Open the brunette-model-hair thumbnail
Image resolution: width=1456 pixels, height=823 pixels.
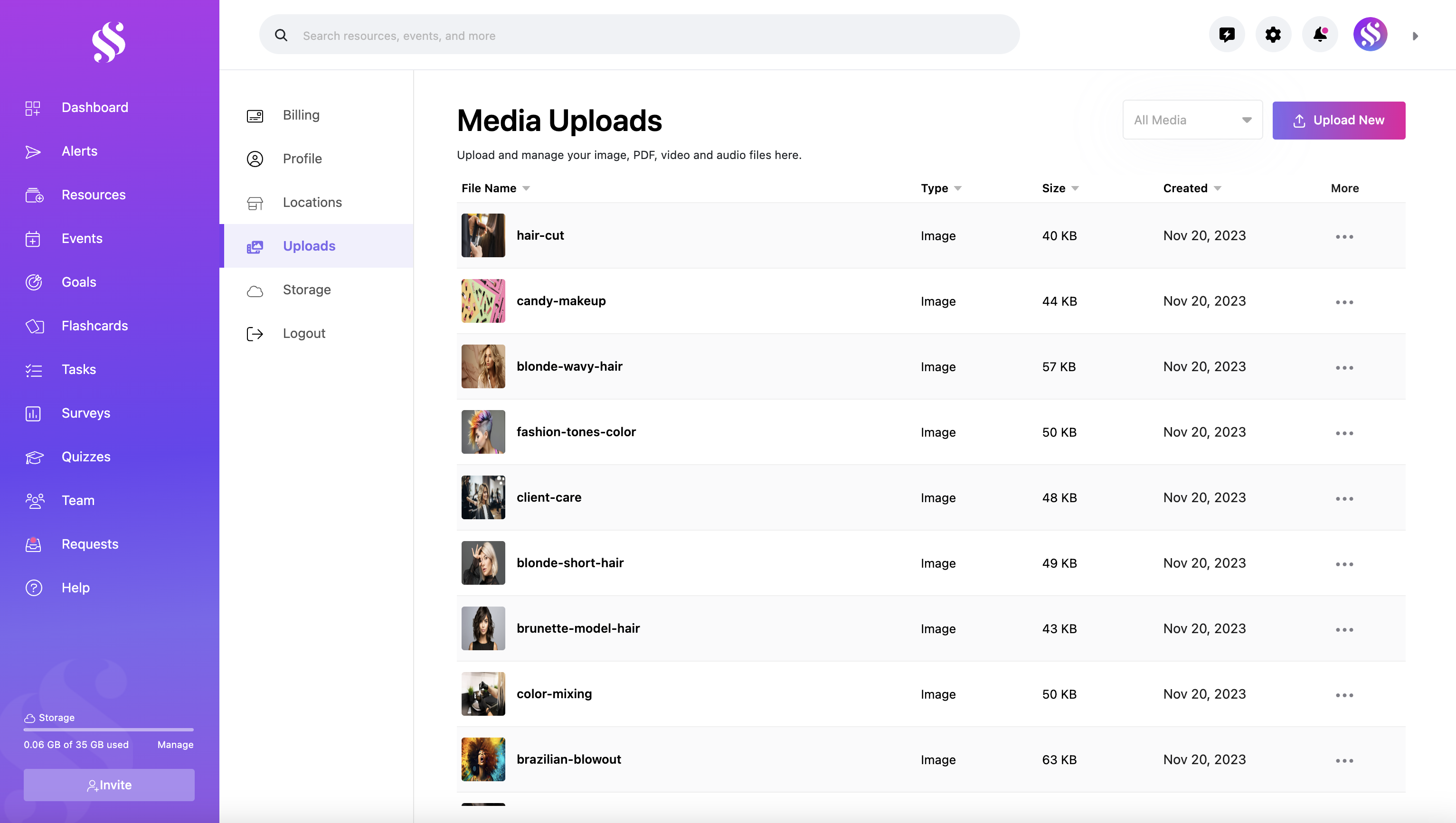[483, 628]
